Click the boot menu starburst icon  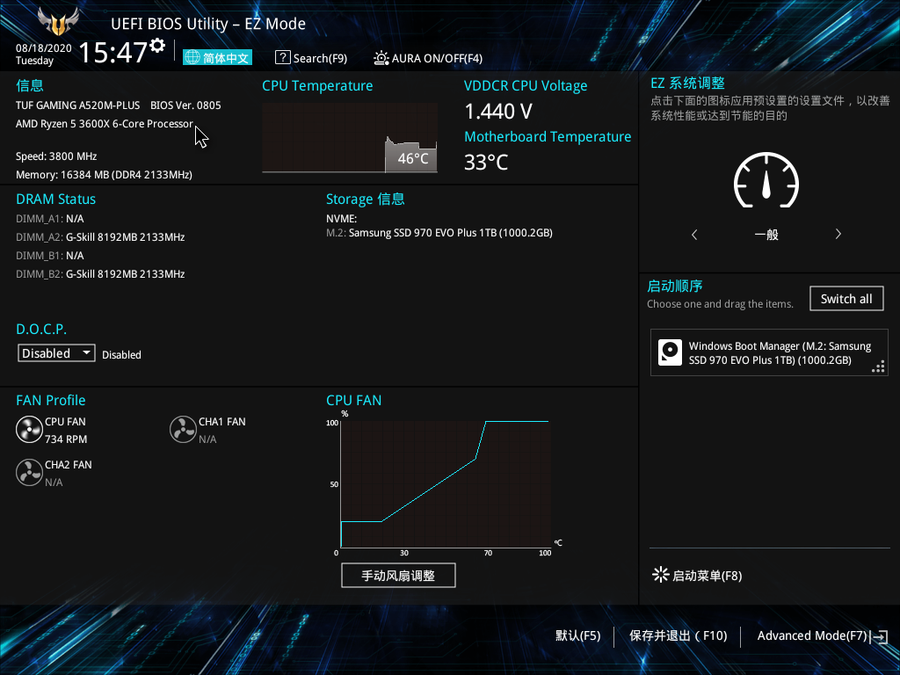pos(660,575)
